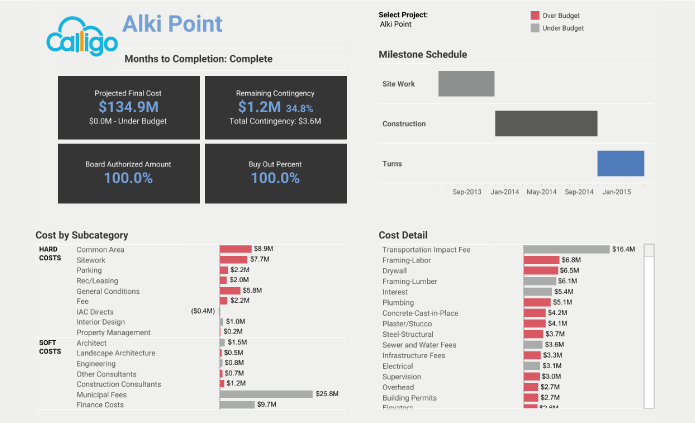Click the Common Area $8.9M bar

coord(235,248)
